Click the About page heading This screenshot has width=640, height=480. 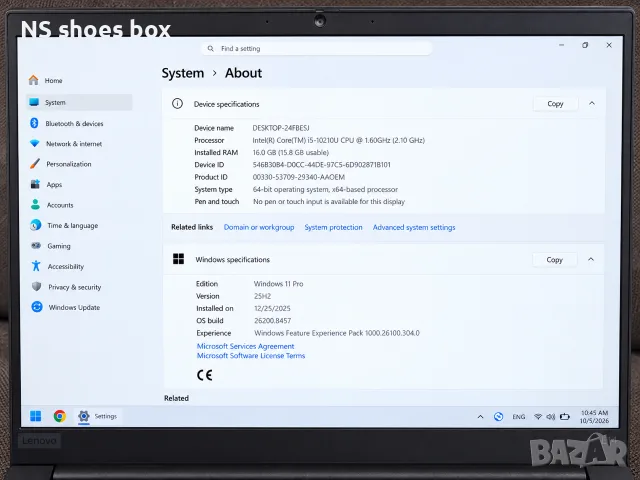[x=243, y=73]
